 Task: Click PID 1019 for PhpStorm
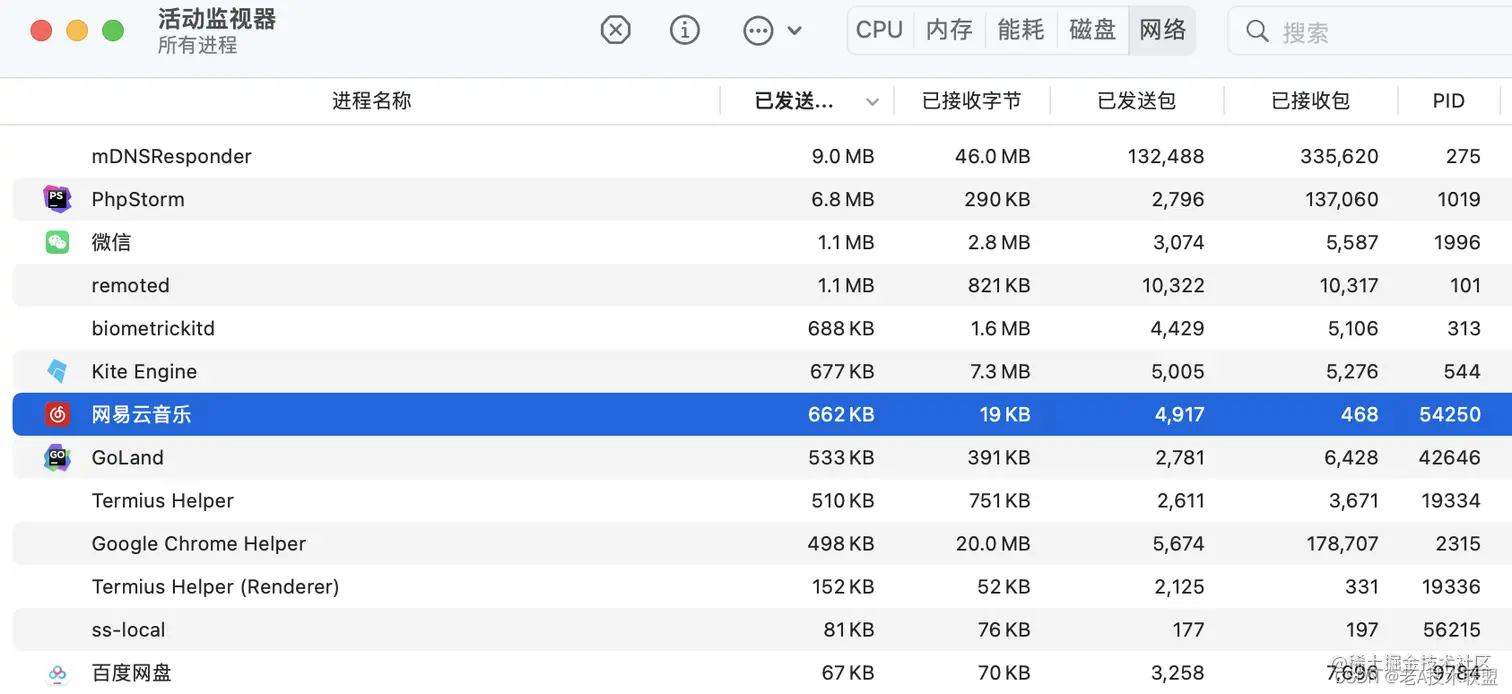pos(1459,199)
